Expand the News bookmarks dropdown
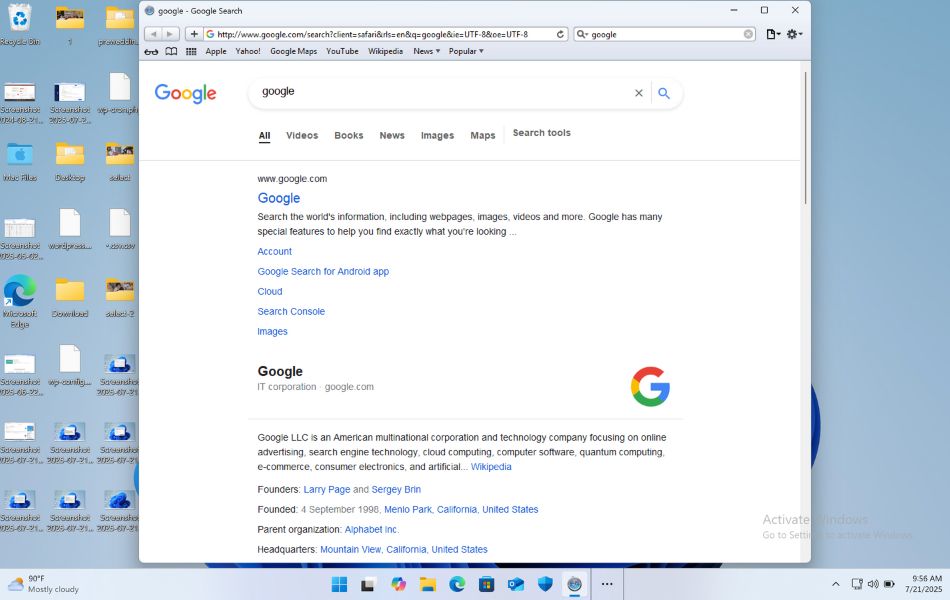 pyautogui.click(x=424, y=51)
